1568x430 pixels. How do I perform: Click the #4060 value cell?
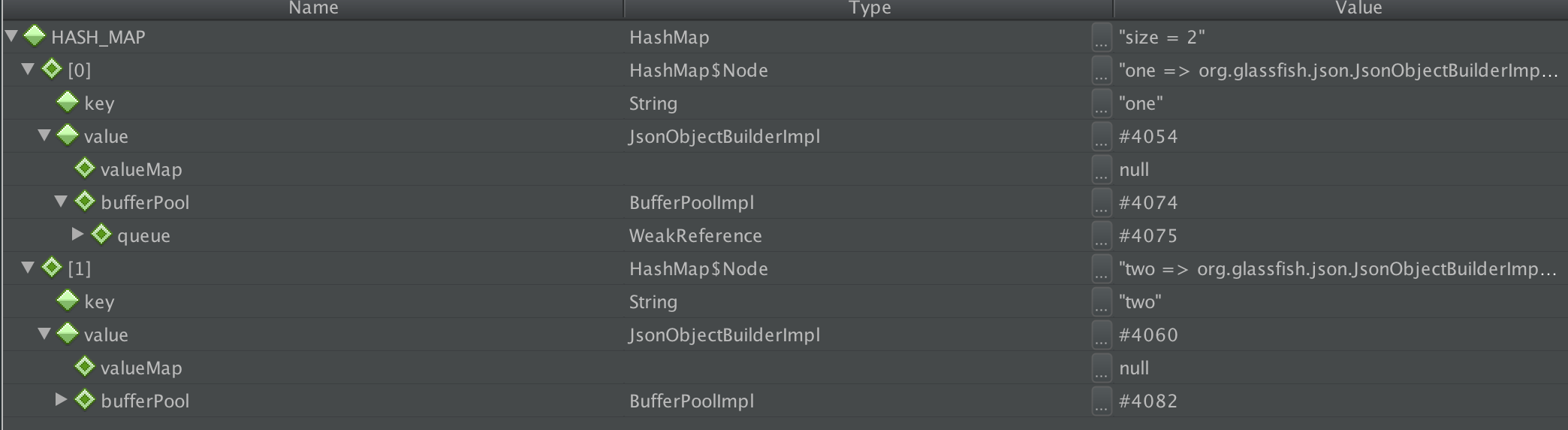(1148, 335)
